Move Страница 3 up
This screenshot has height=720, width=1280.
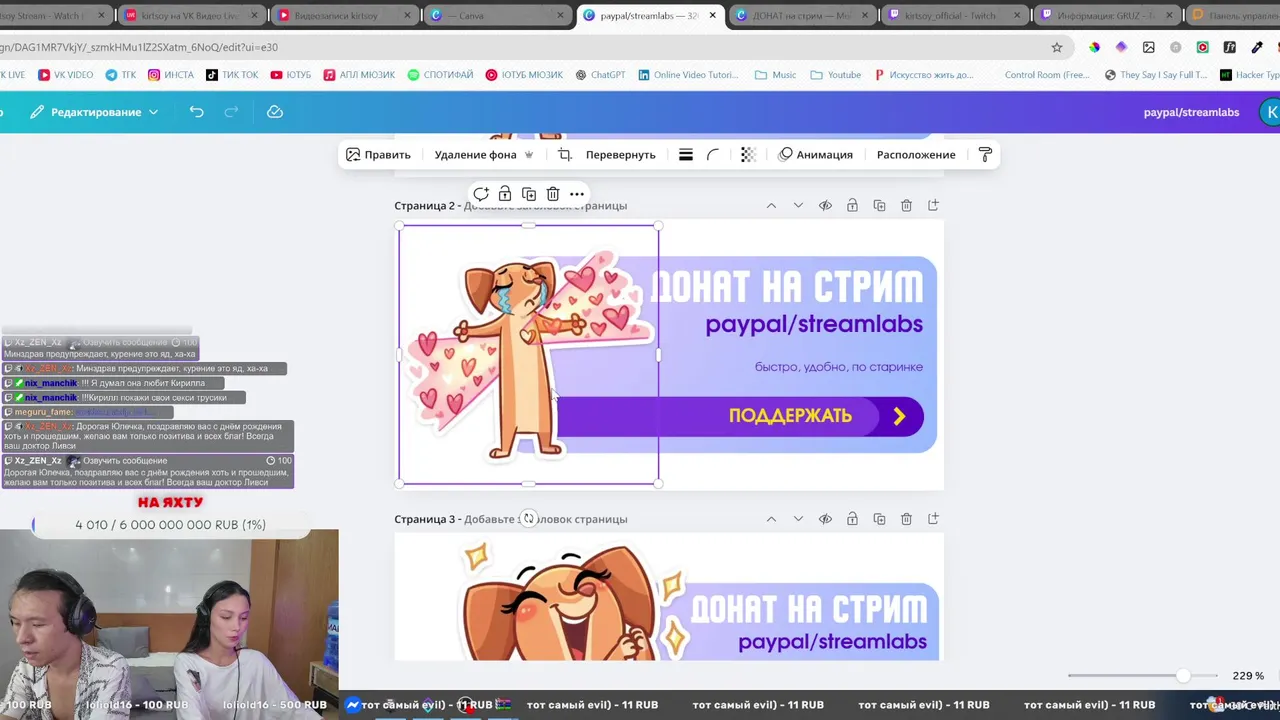pyautogui.click(x=771, y=519)
